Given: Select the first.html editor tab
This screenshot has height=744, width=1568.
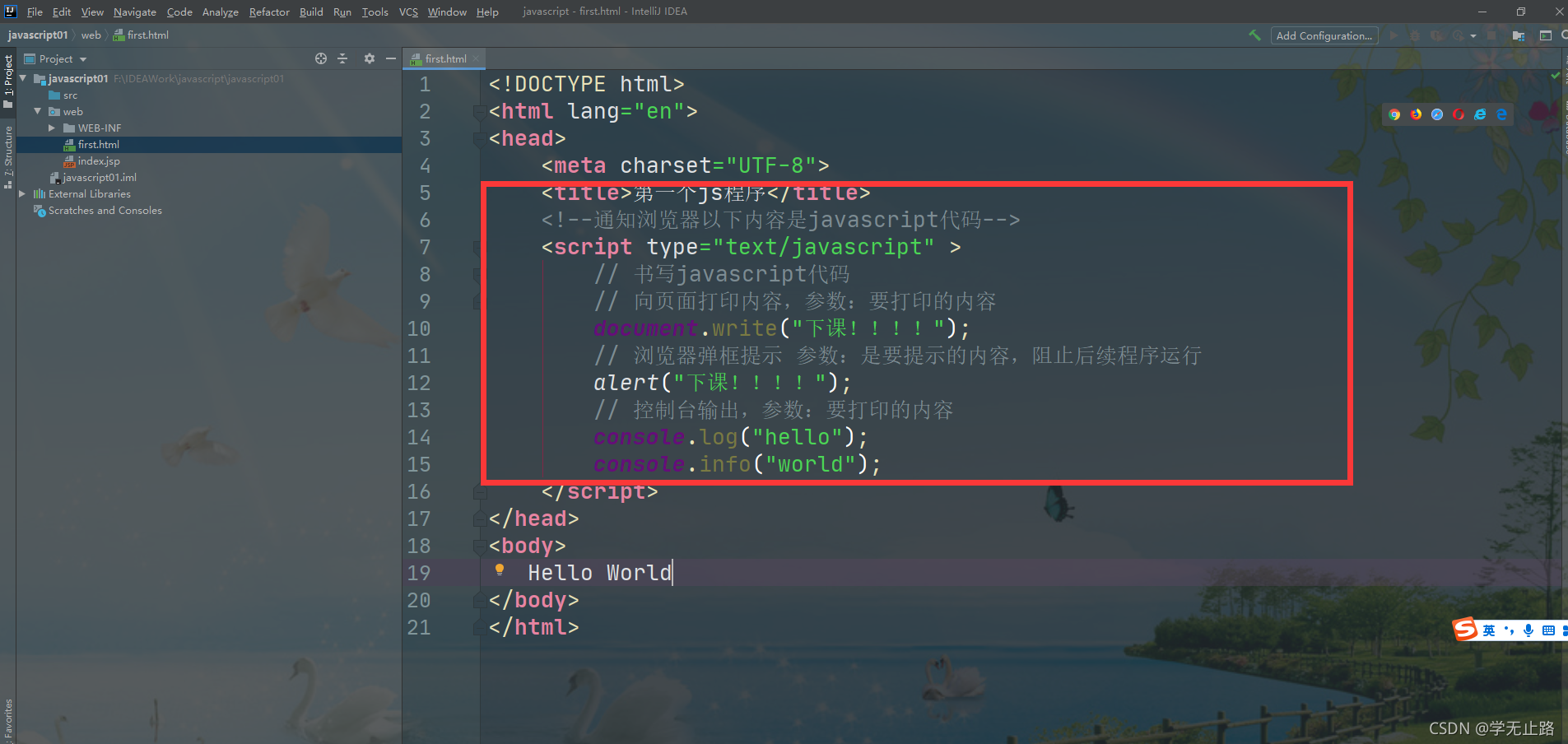Looking at the screenshot, I should coord(446,58).
